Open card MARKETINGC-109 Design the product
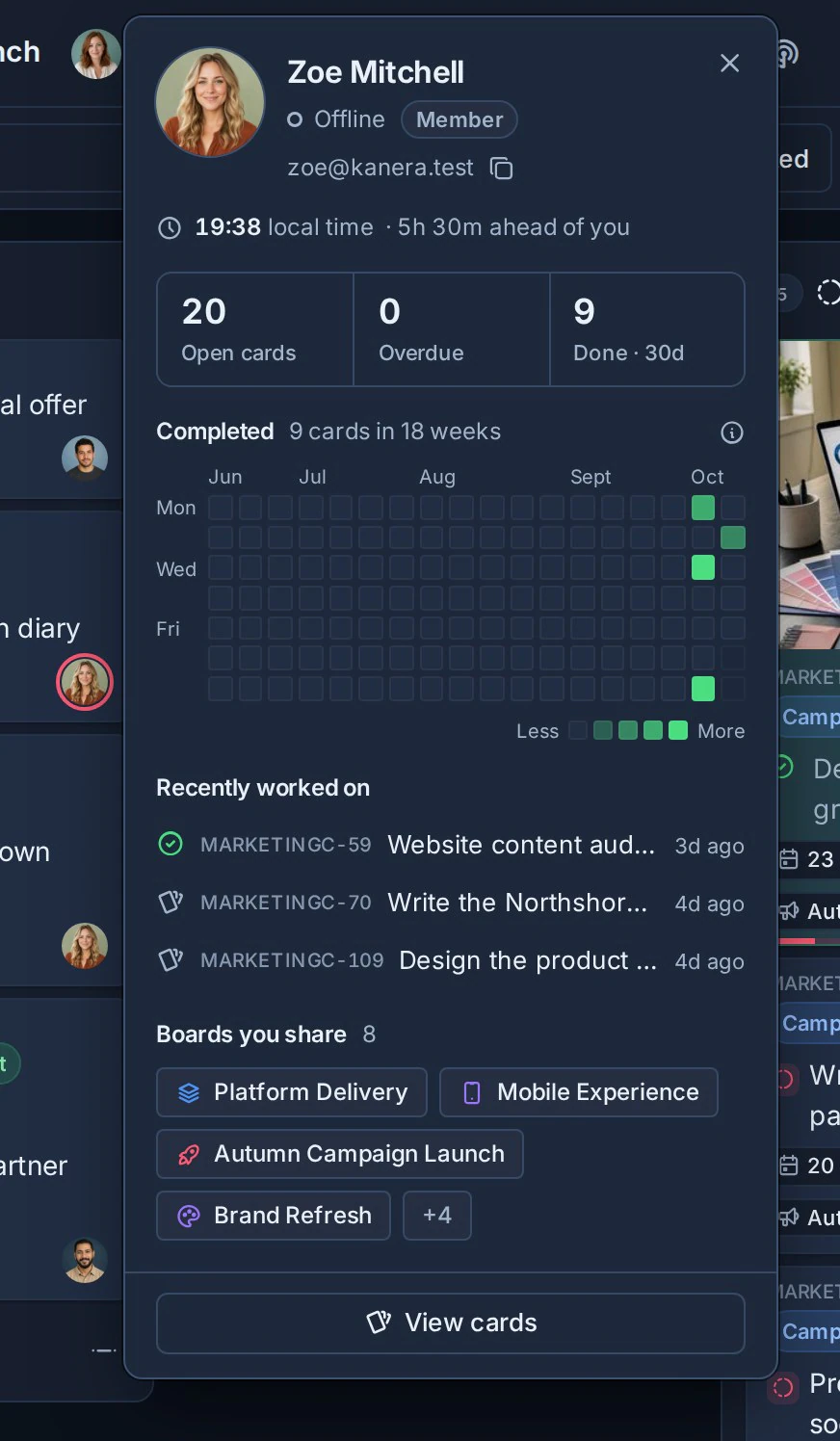 (451, 960)
